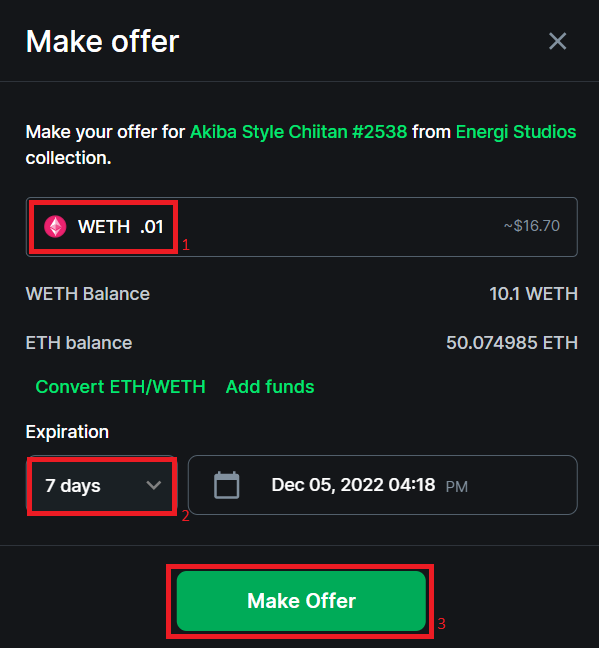This screenshot has width=599, height=648.
Task: Click the Add funds link
Action: (270, 387)
